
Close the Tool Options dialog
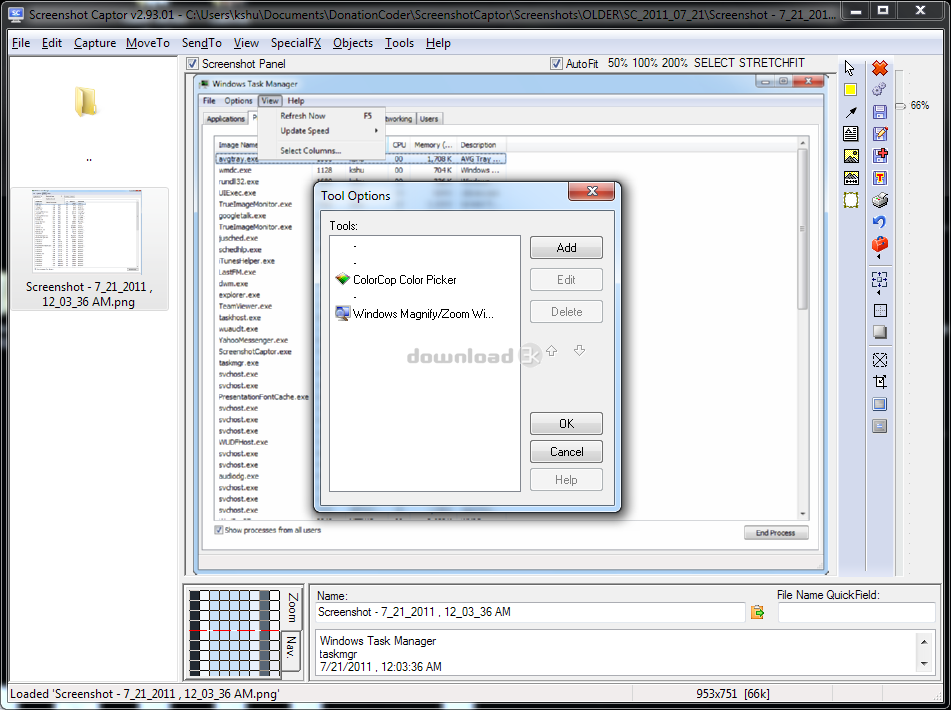coord(592,191)
